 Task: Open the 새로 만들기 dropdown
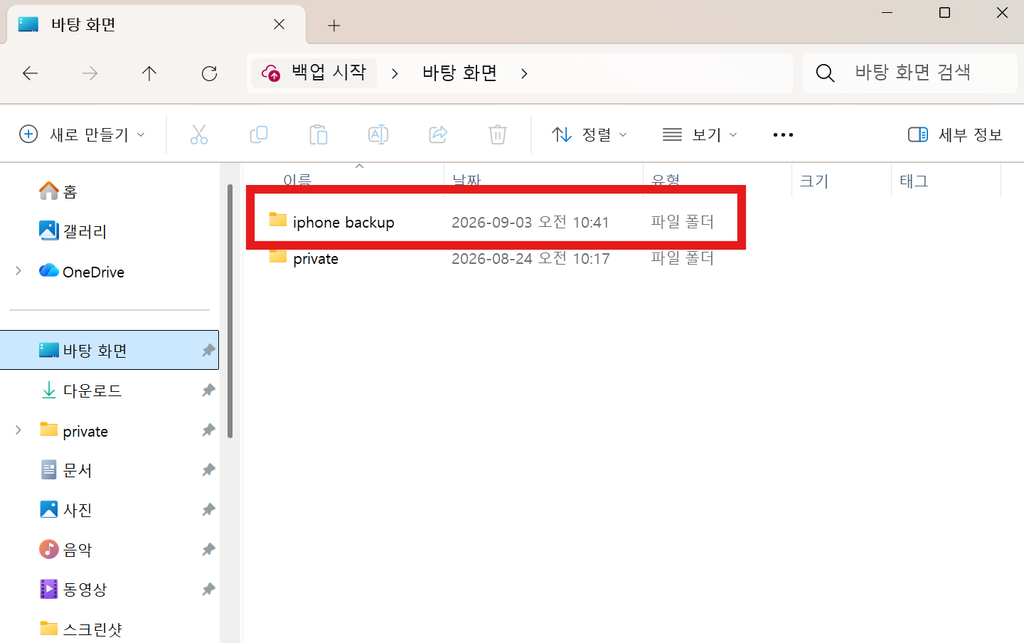(82, 134)
